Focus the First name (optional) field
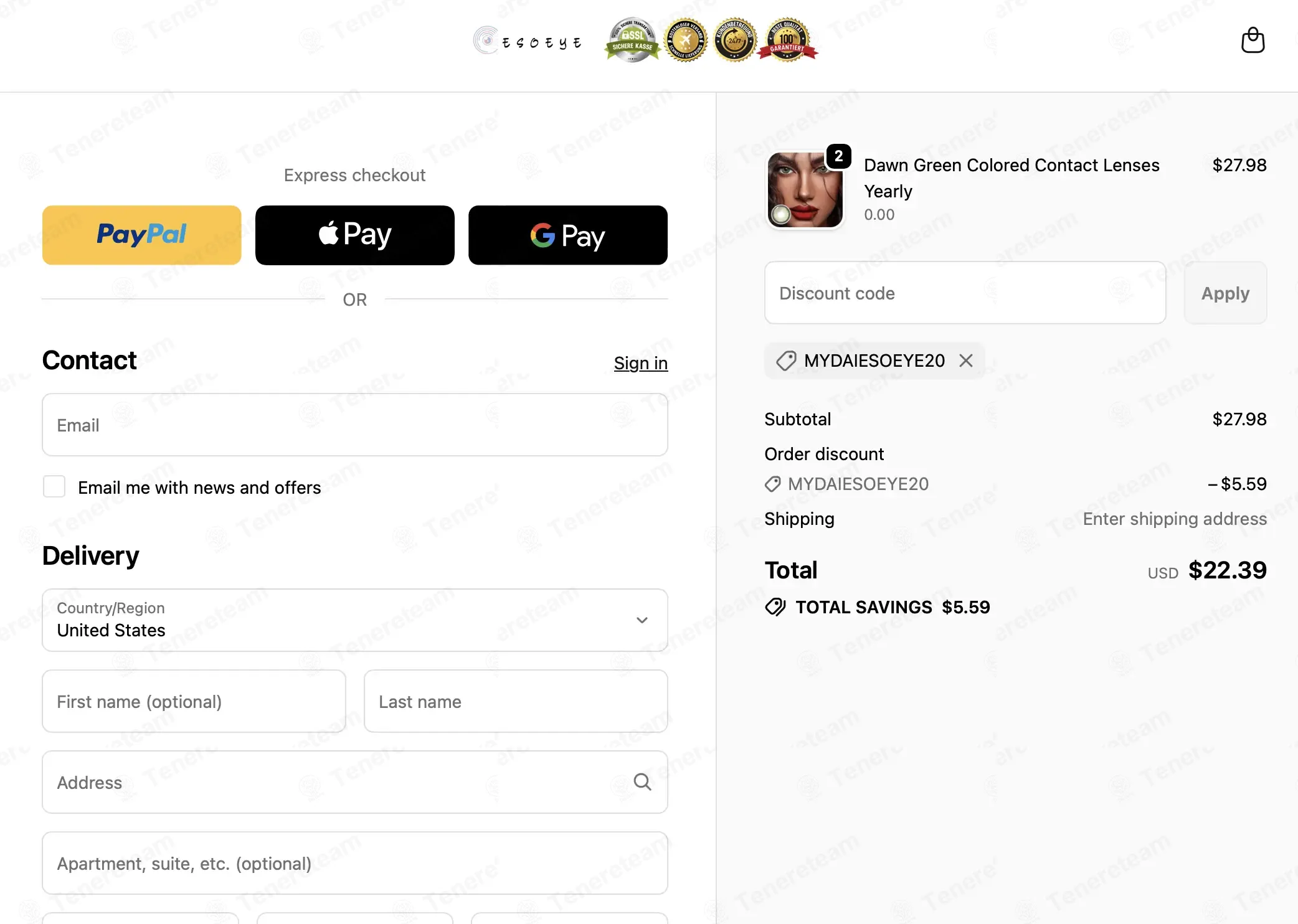Image resolution: width=1298 pixels, height=924 pixels. (x=194, y=701)
